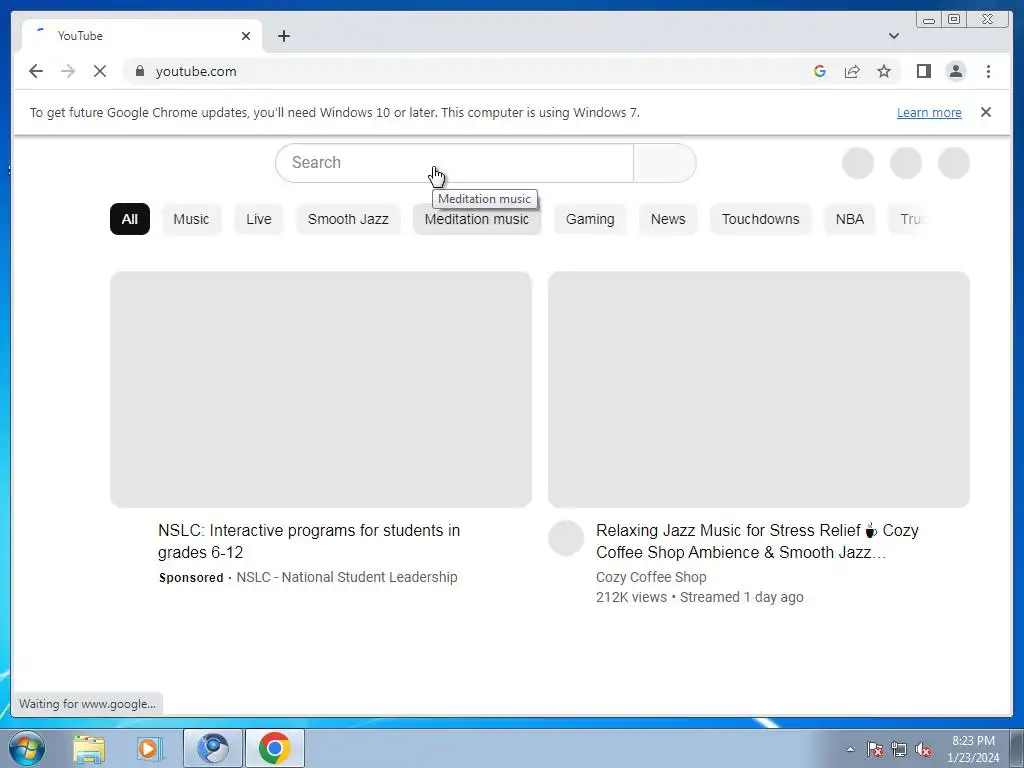Click the YouTube address bar URL
Screen dimensions: 1024x768
pyautogui.click(x=196, y=71)
